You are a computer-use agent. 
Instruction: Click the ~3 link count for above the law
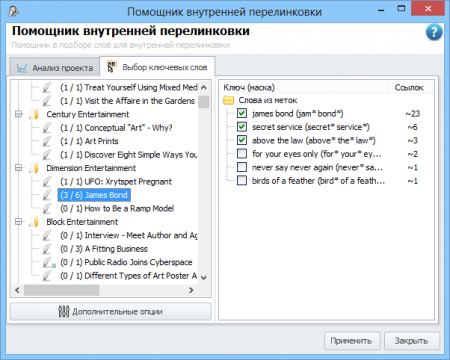[413, 140]
